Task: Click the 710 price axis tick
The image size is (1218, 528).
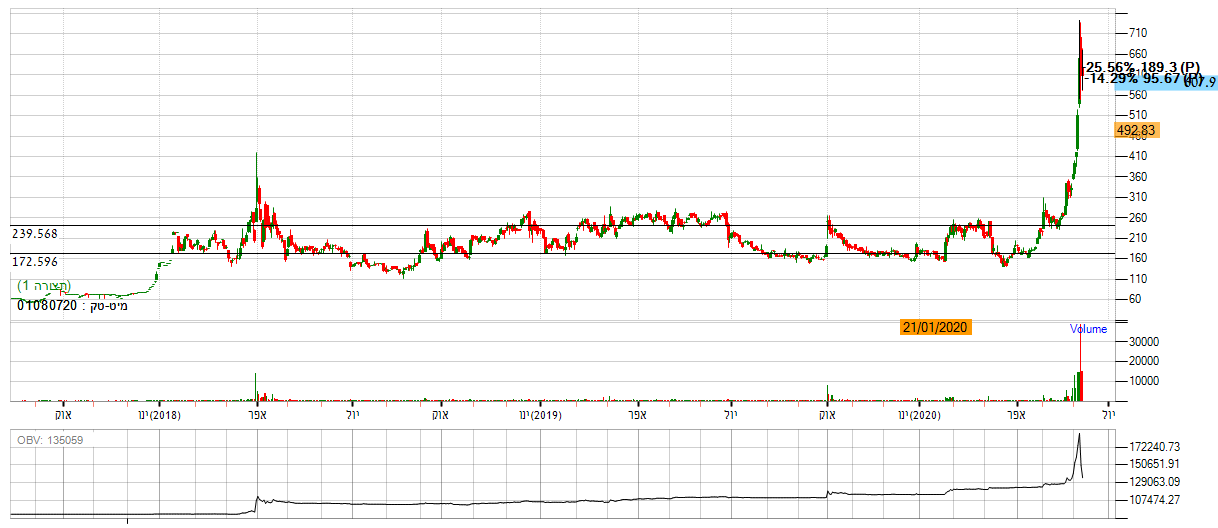Action: click(1138, 33)
